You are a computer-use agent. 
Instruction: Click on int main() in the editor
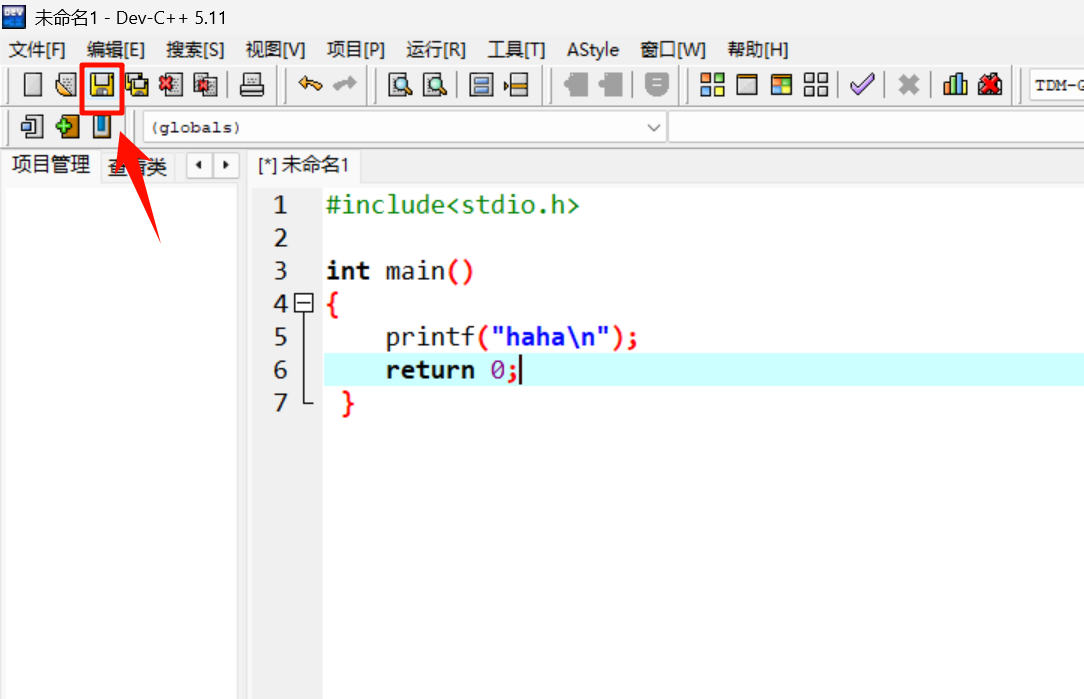400,270
